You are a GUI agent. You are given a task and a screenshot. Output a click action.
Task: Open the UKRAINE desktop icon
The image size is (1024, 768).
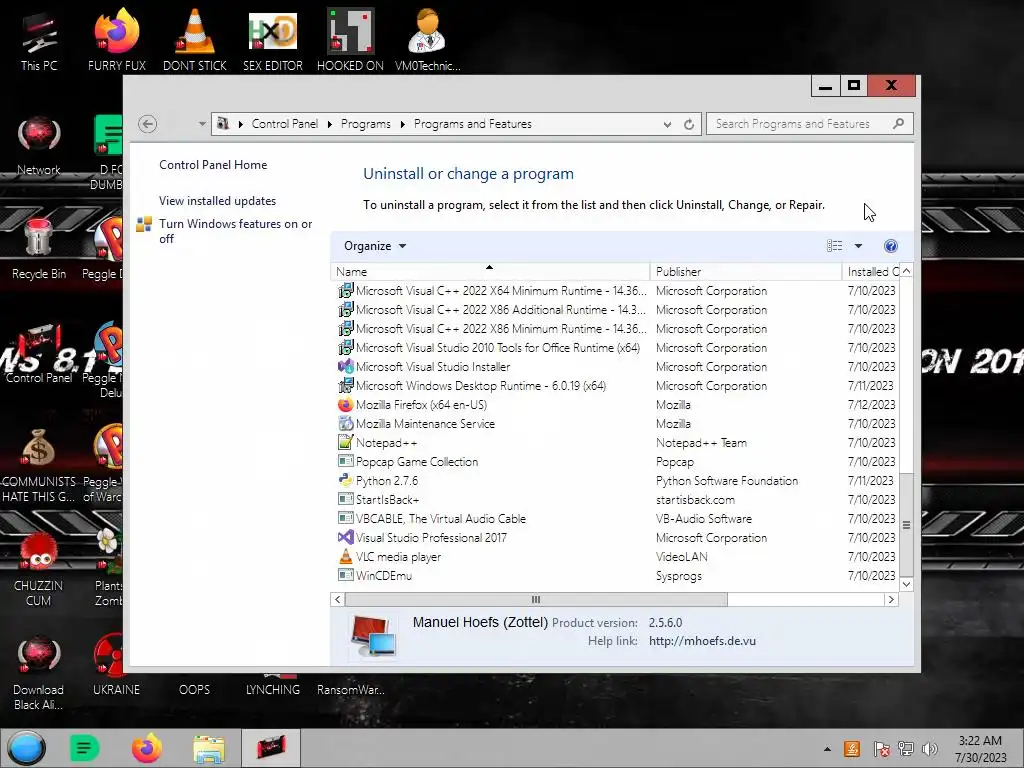(116, 665)
